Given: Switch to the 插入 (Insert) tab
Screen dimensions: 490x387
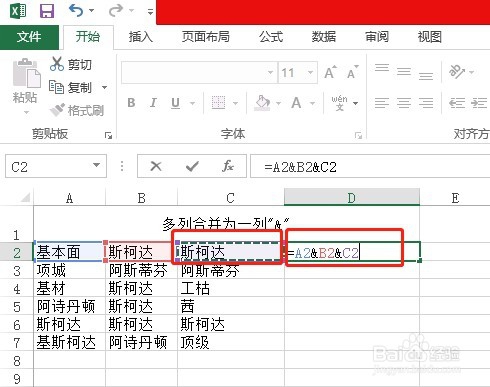Looking at the screenshot, I should 141,37.
